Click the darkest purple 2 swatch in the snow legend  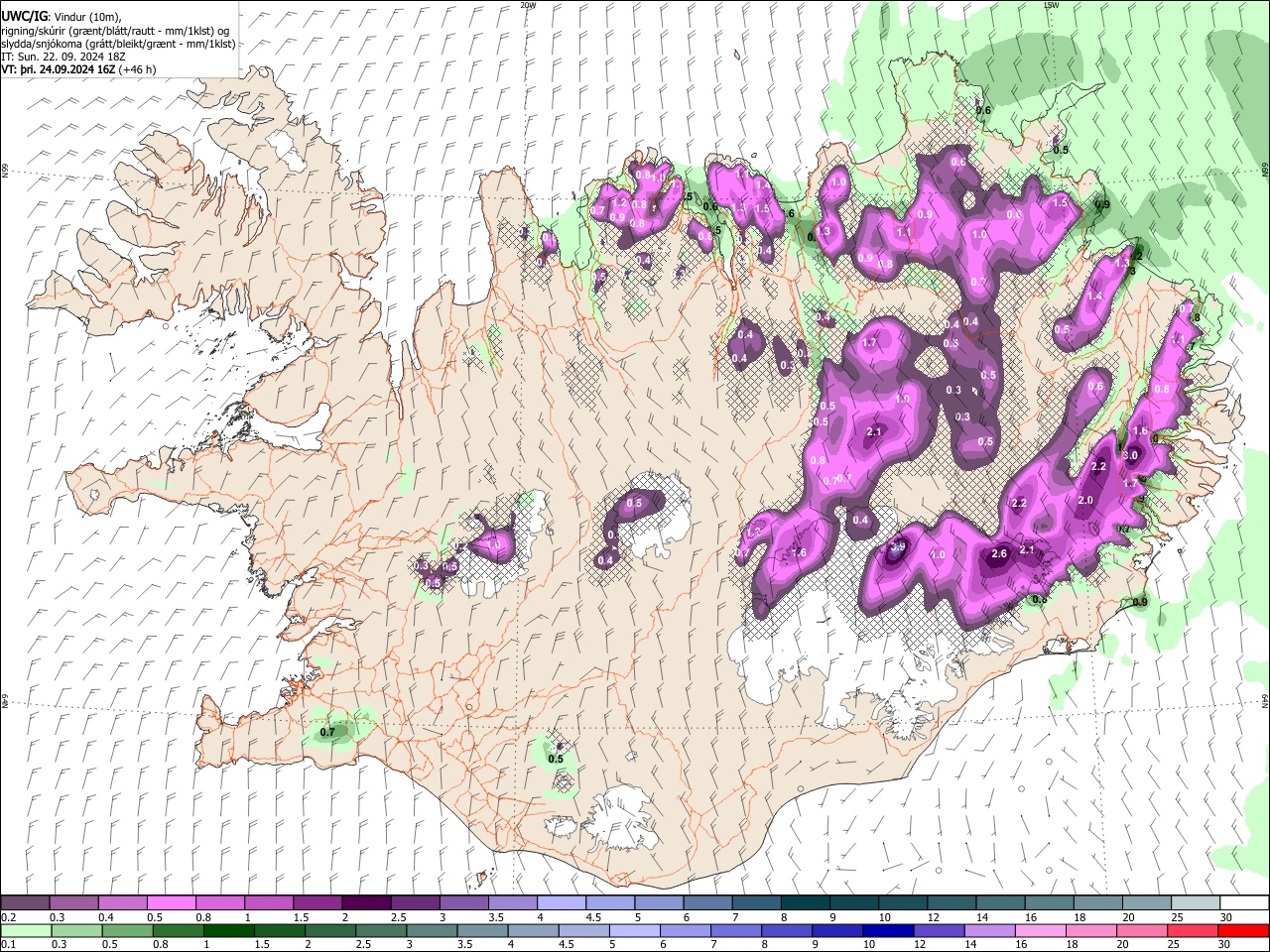click(x=365, y=903)
